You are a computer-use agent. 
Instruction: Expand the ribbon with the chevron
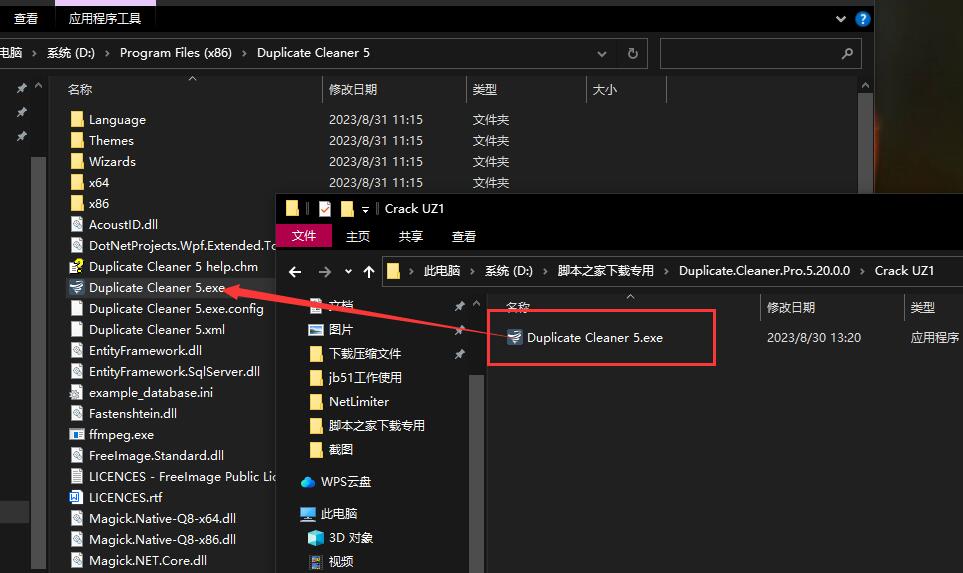pyautogui.click(x=841, y=19)
